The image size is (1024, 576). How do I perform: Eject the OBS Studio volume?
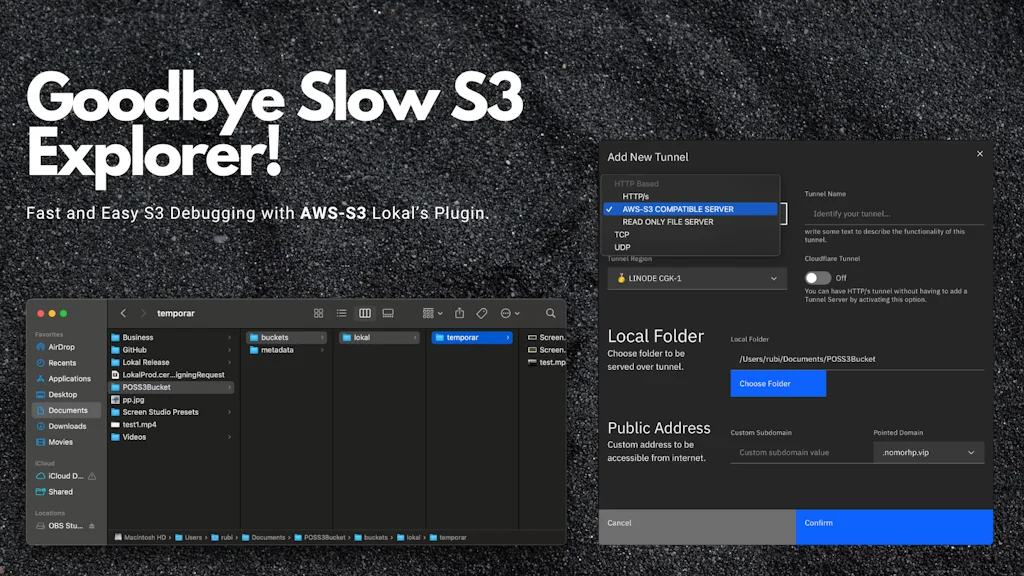click(92, 526)
